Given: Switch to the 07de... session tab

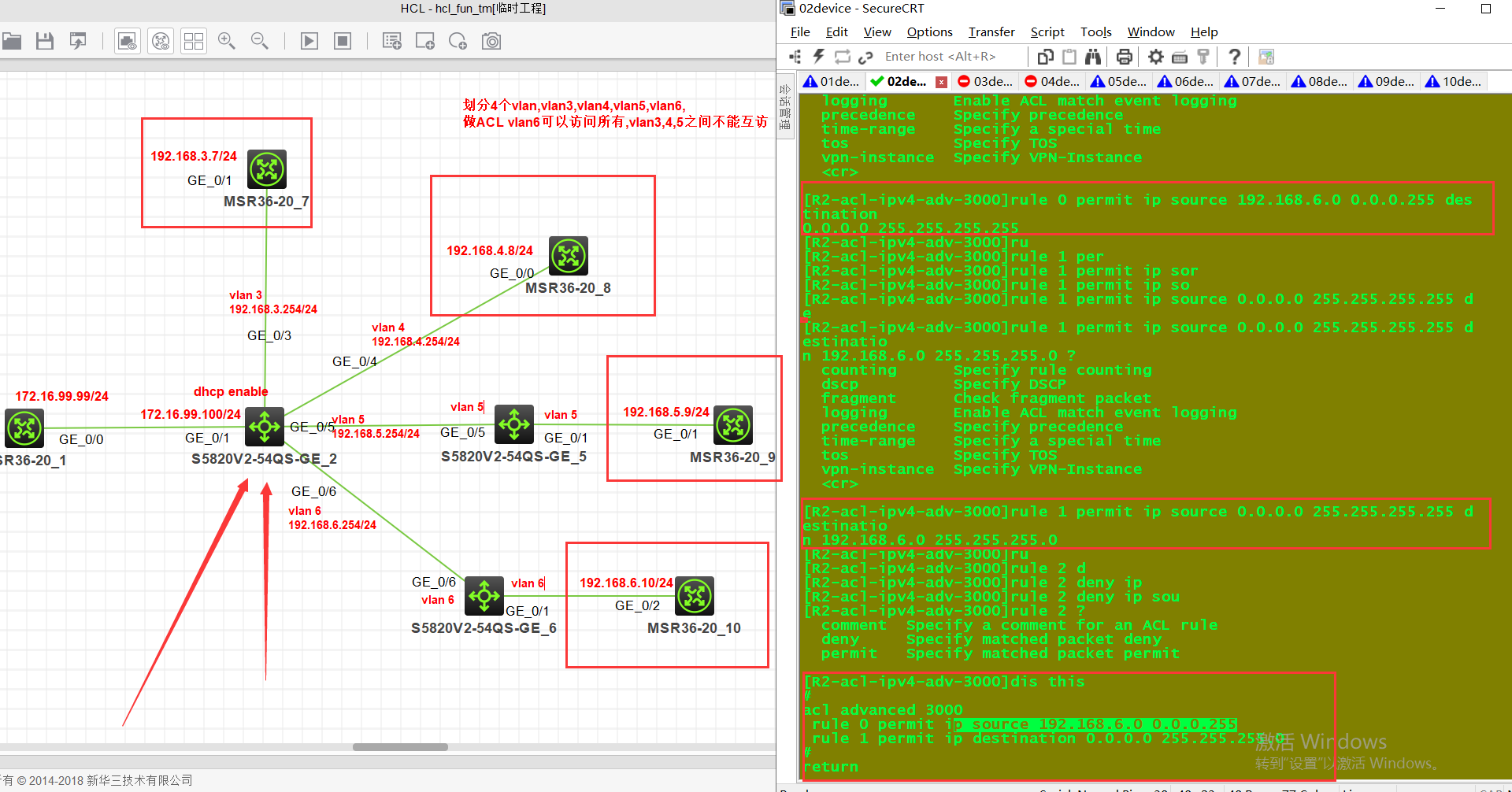Looking at the screenshot, I should (1254, 81).
